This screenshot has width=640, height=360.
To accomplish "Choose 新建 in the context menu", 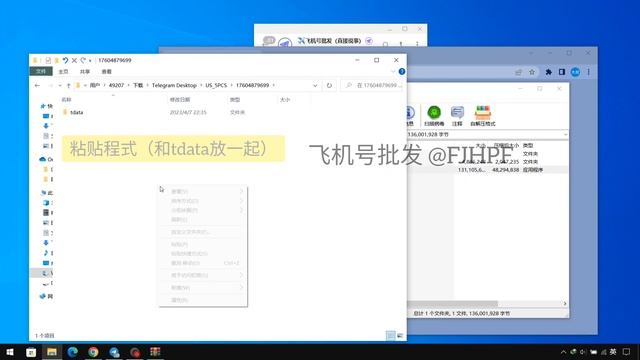I will pyautogui.click(x=203, y=288).
